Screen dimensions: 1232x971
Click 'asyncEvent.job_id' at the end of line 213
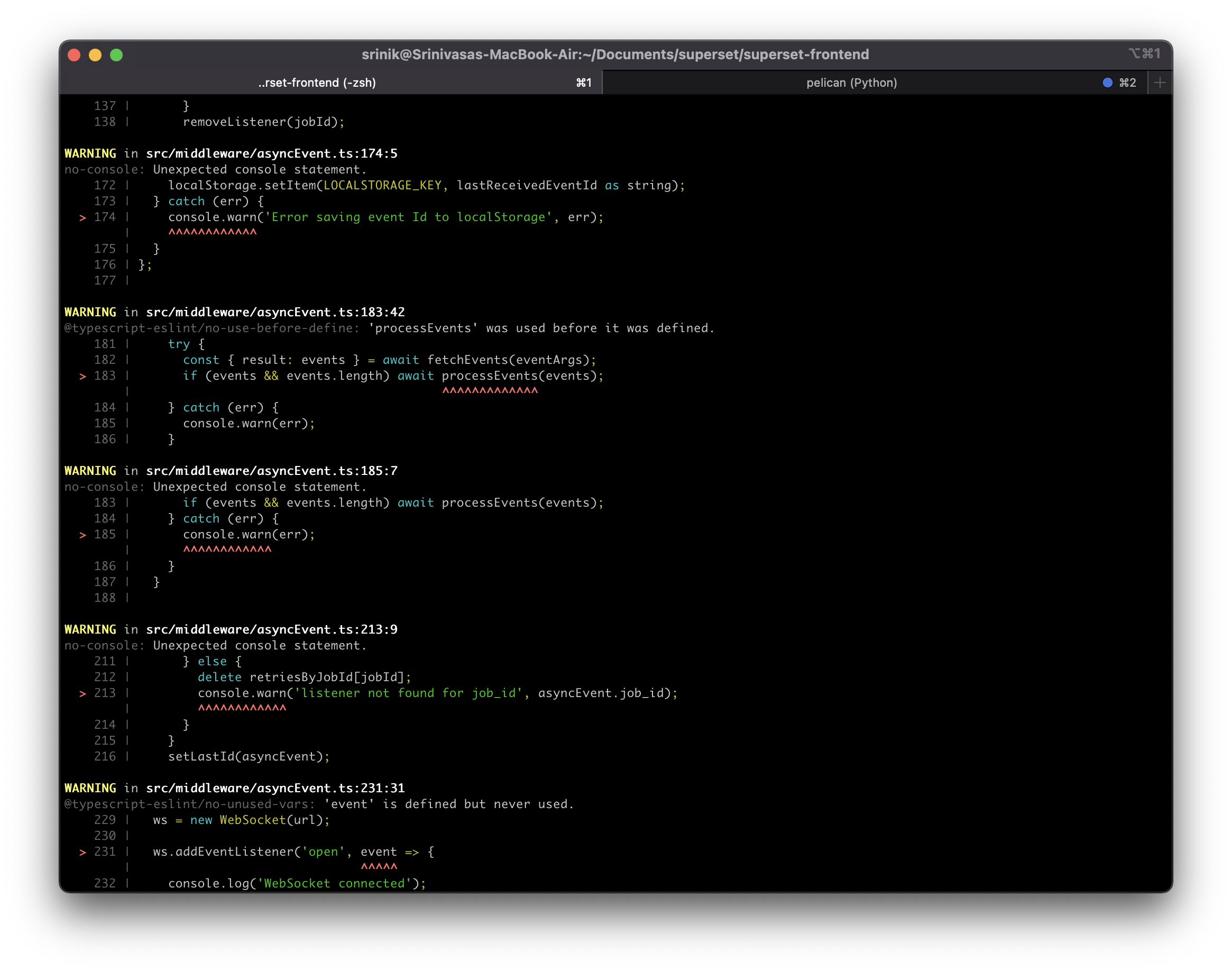[601, 693]
